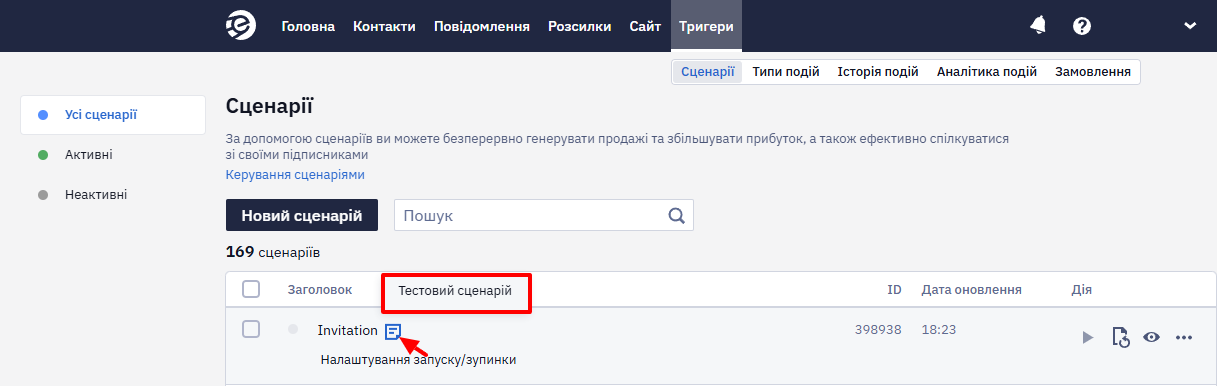Screen dimensions: 1217x386
Task: Sort by Дата оновлення column header
Action: tap(972, 290)
